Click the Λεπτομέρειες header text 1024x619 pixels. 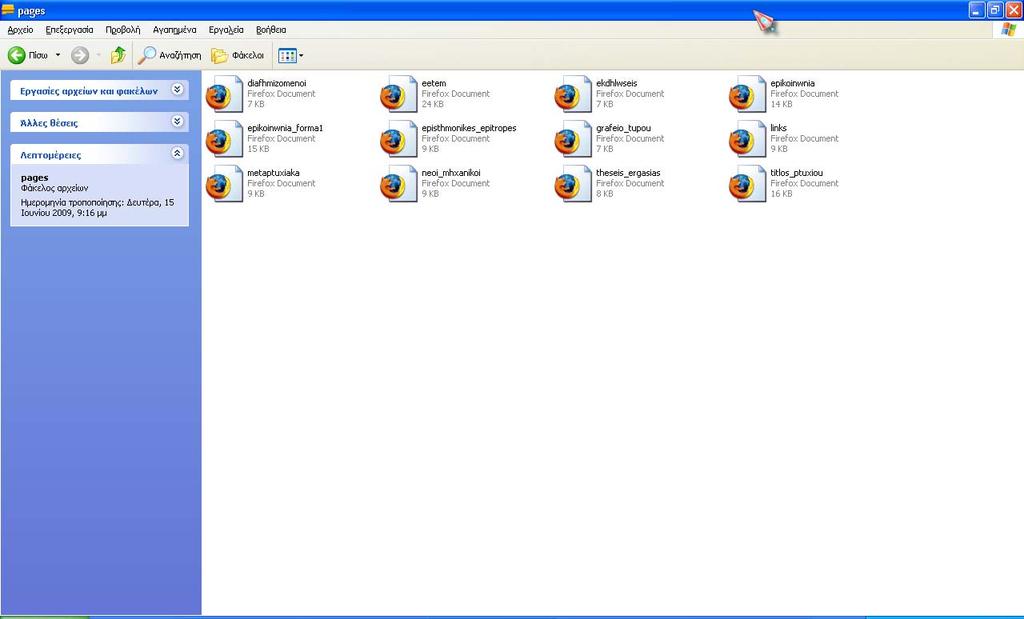click(x=51, y=155)
